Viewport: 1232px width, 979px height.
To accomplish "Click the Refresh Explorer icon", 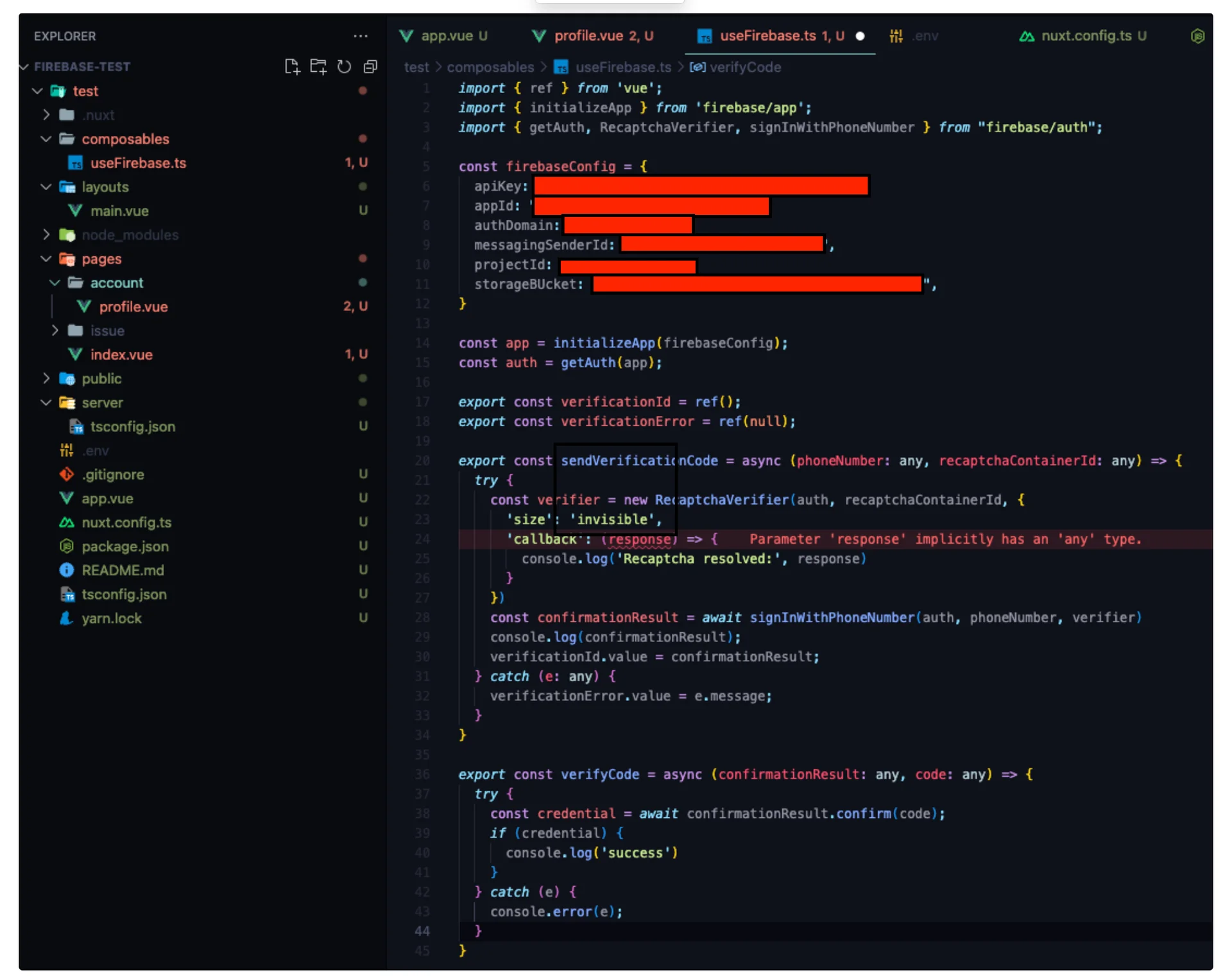I will coord(345,66).
